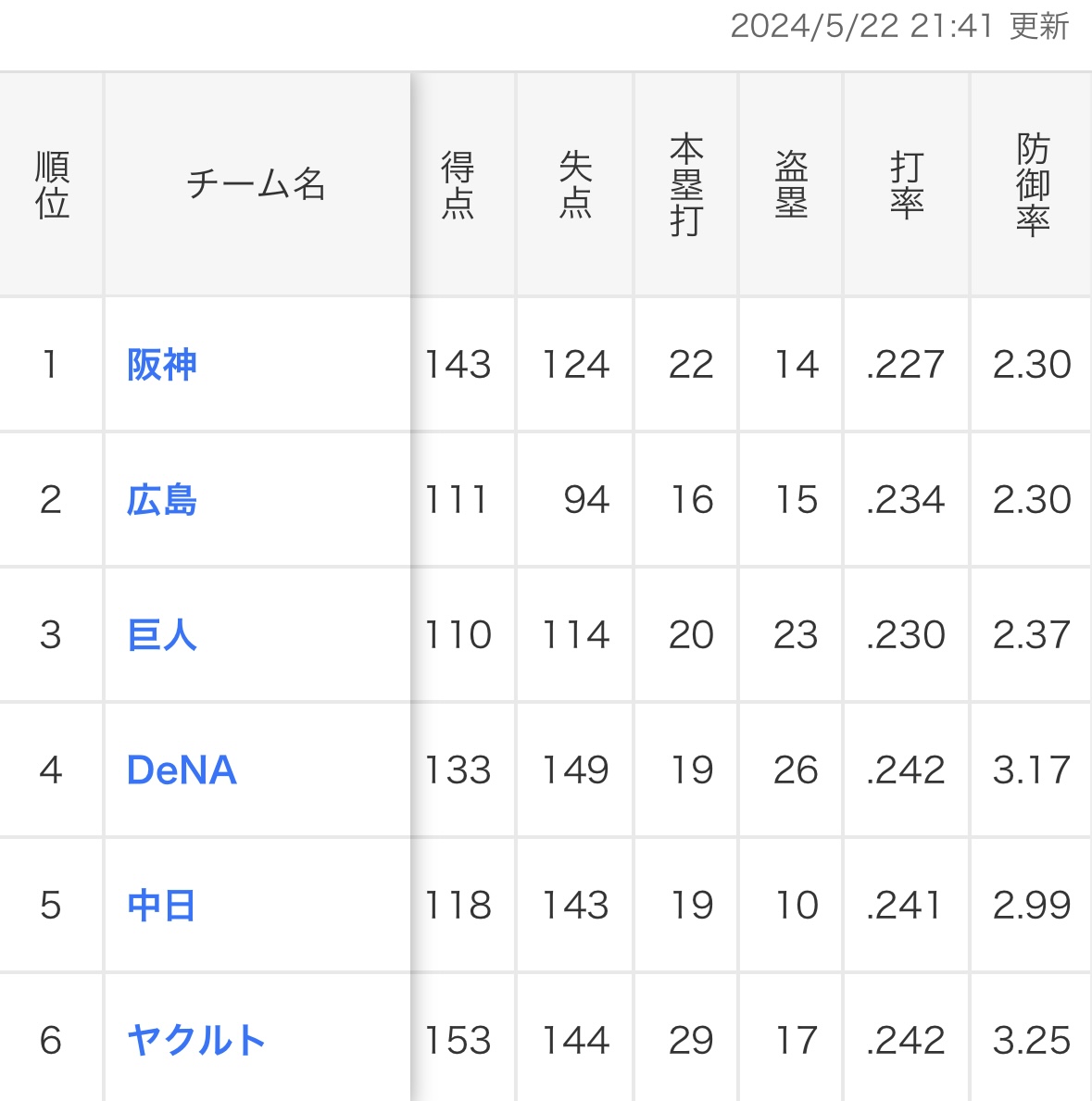
Task: Click the チーム名 column header
Action: click(x=257, y=185)
